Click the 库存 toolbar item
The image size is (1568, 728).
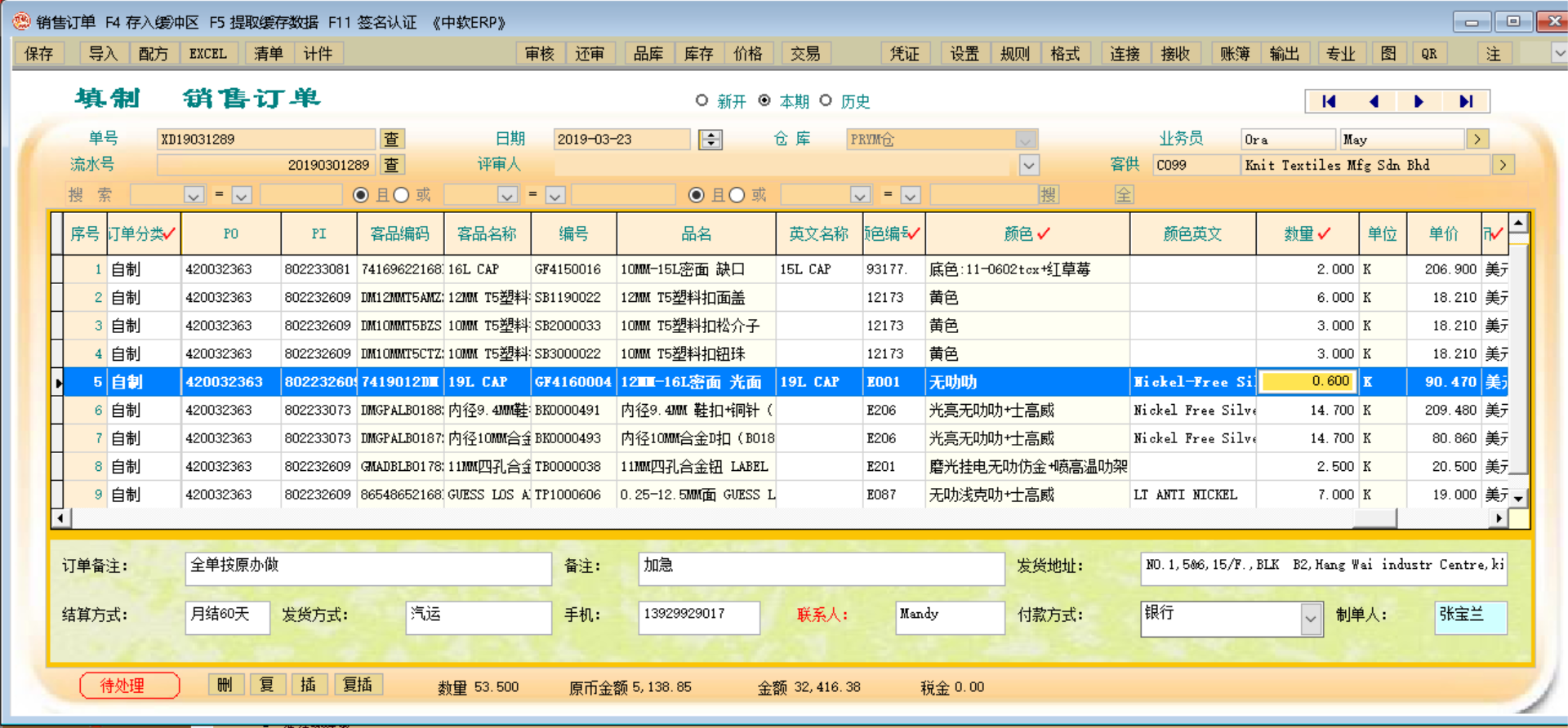(x=698, y=54)
